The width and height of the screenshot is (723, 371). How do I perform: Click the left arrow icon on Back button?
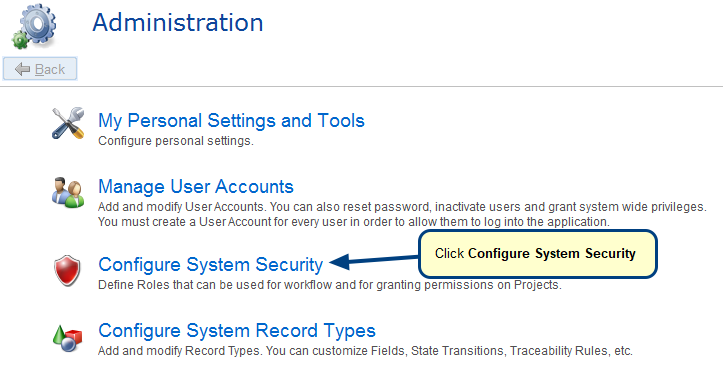click(x=23, y=69)
